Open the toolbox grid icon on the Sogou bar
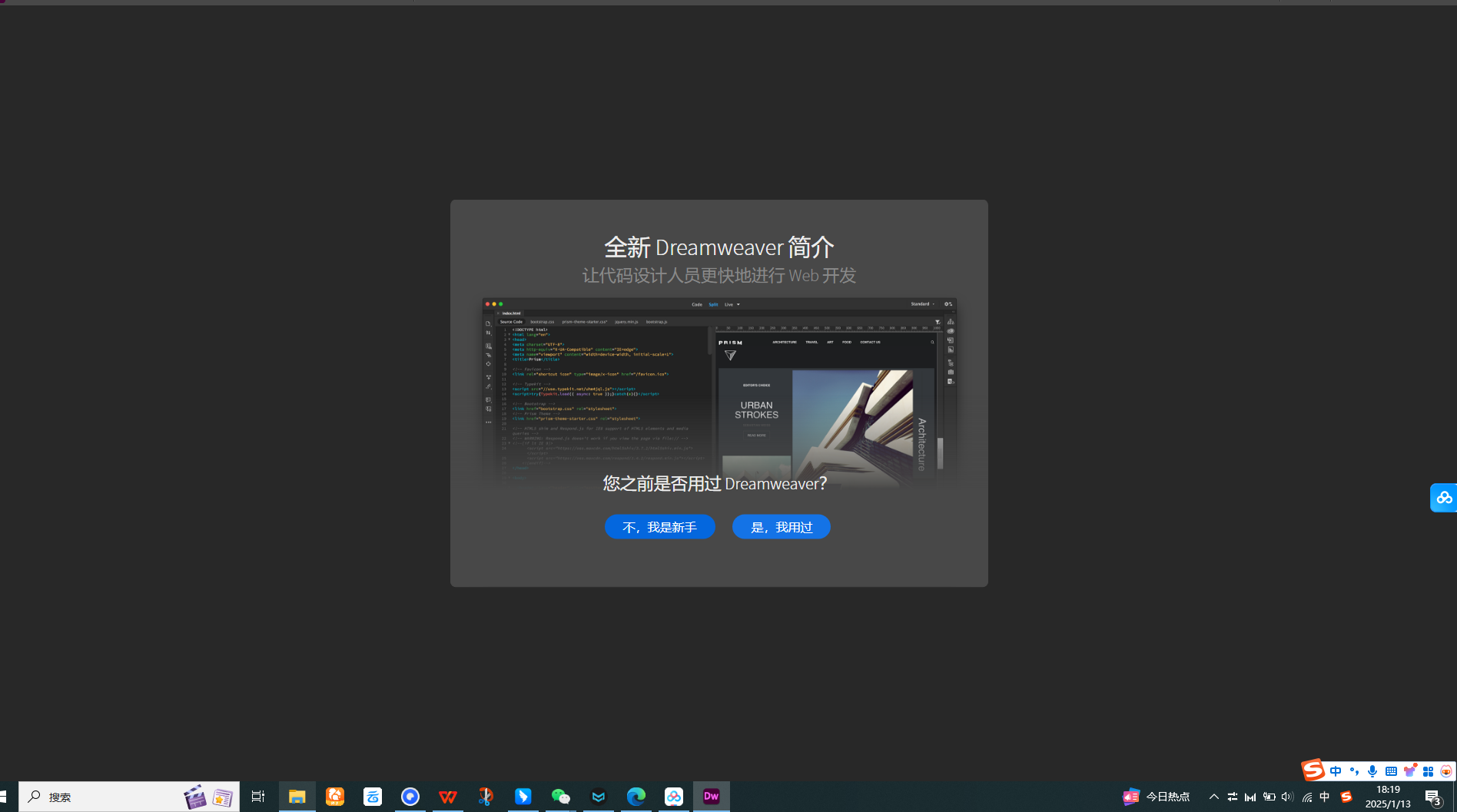Image resolution: width=1457 pixels, height=812 pixels. click(1428, 771)
